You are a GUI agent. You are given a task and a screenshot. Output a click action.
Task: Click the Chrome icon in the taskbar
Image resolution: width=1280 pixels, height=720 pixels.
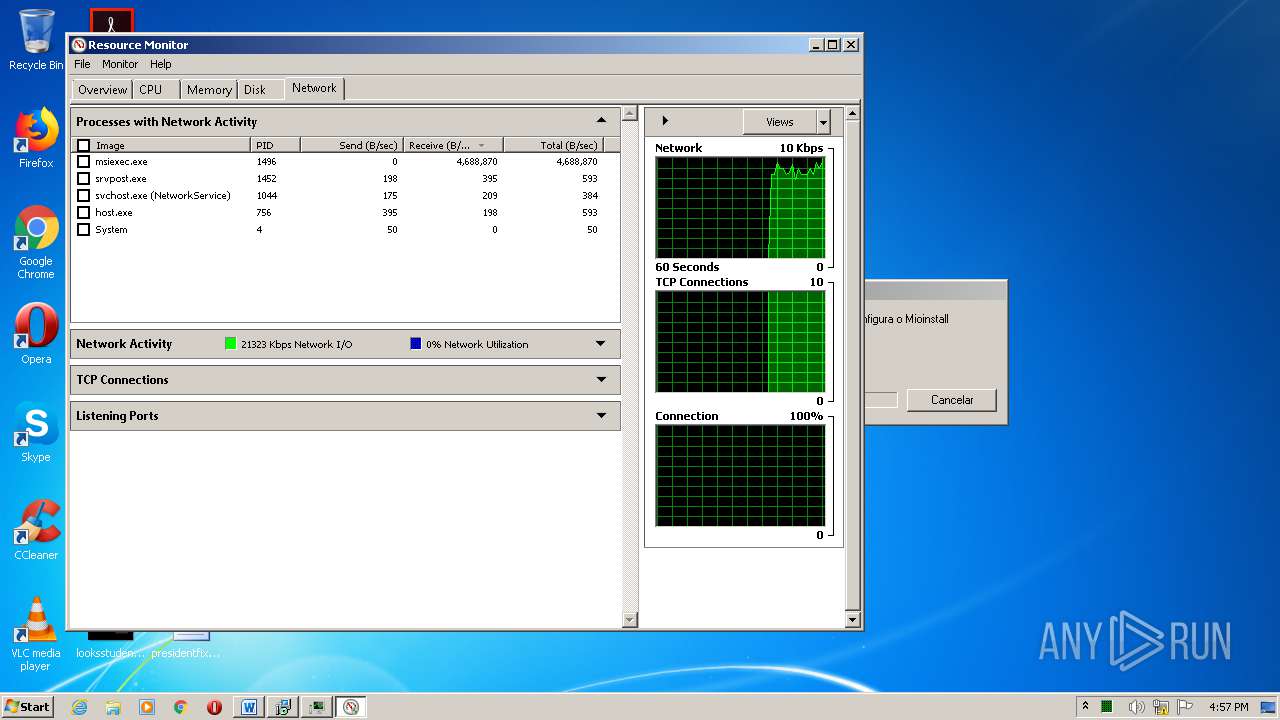[x=181, y=707]
